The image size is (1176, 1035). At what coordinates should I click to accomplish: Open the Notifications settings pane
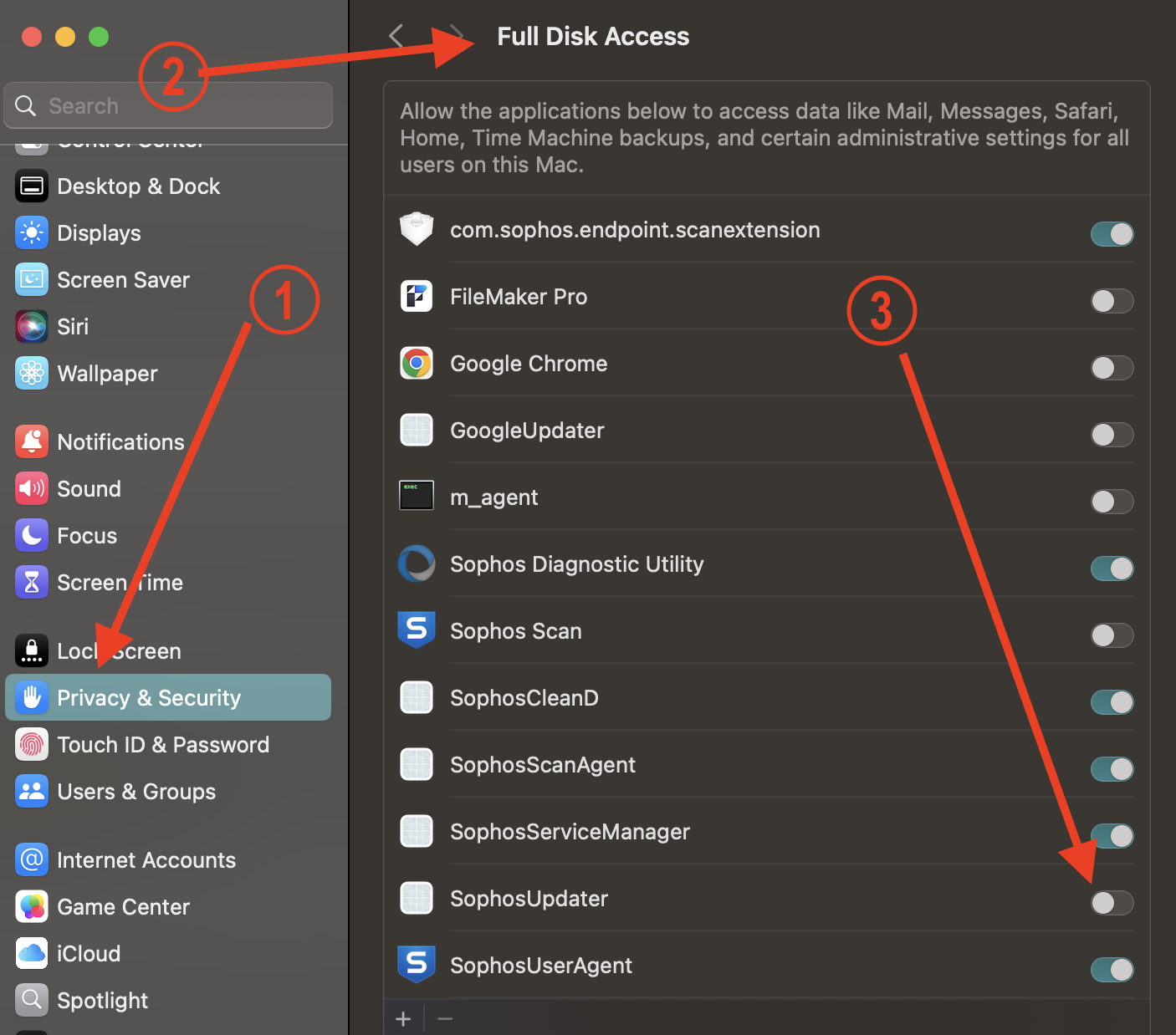pos(168,442)
